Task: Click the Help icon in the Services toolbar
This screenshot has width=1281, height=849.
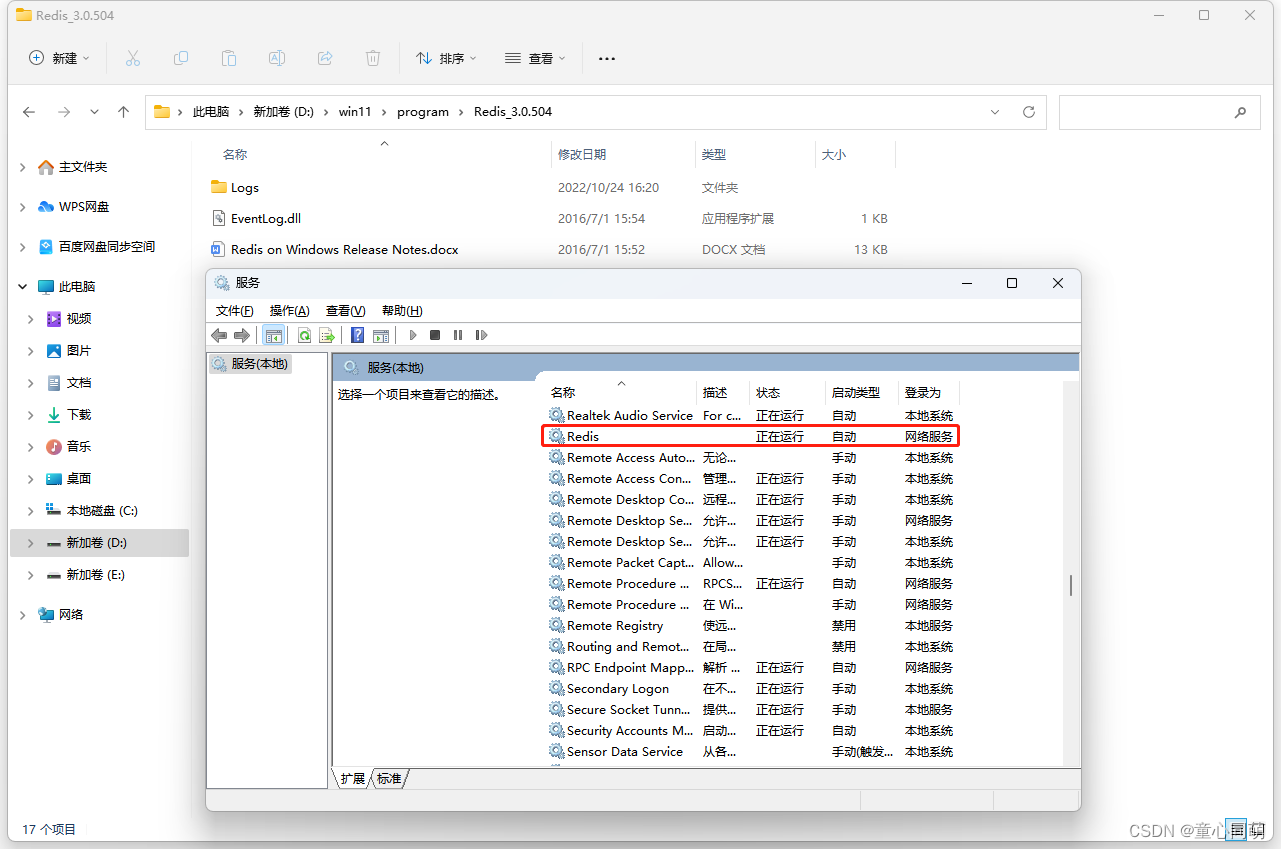Action: 357,335
